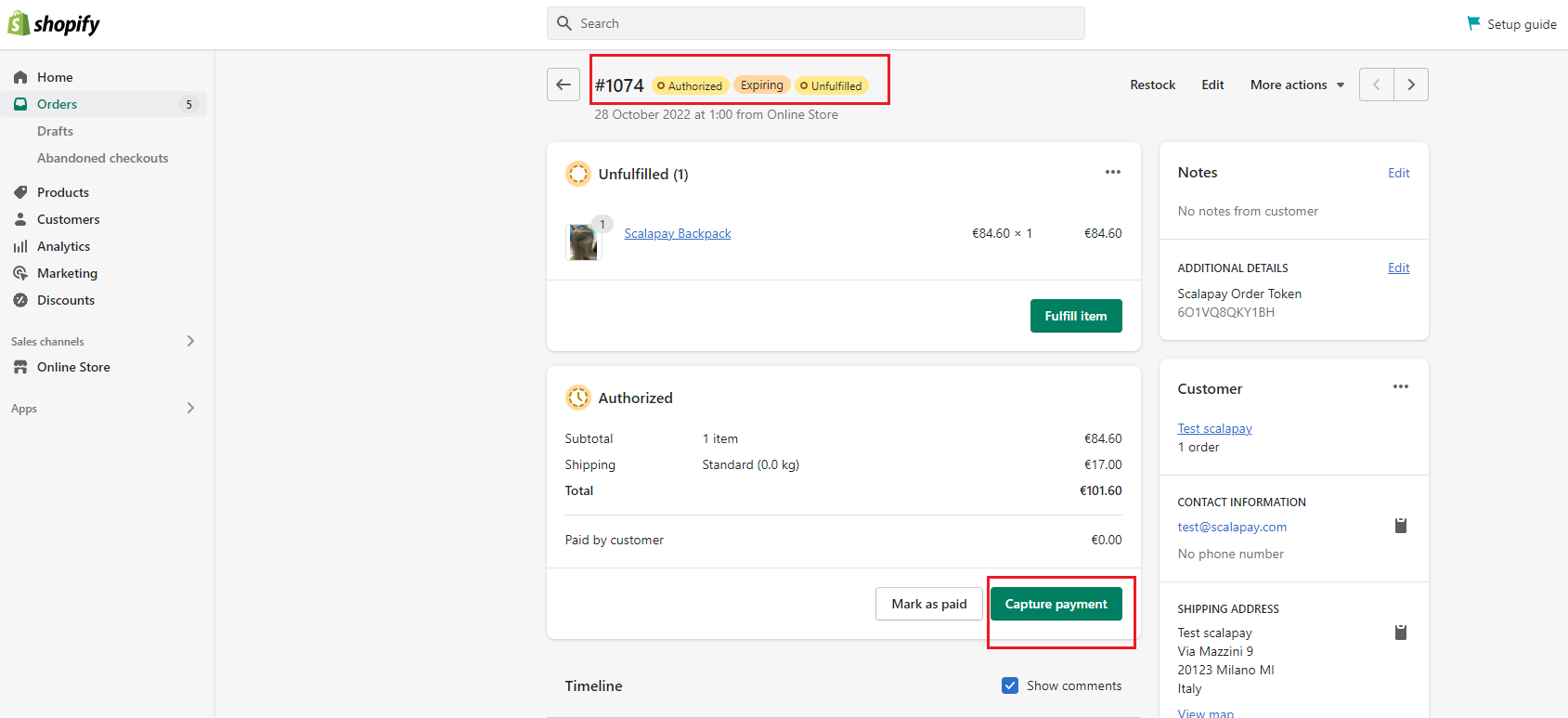Select the order token 6O1VQ8QKY1BH text
This screenshot has height=718, width=1568.
click(1225, 312)
